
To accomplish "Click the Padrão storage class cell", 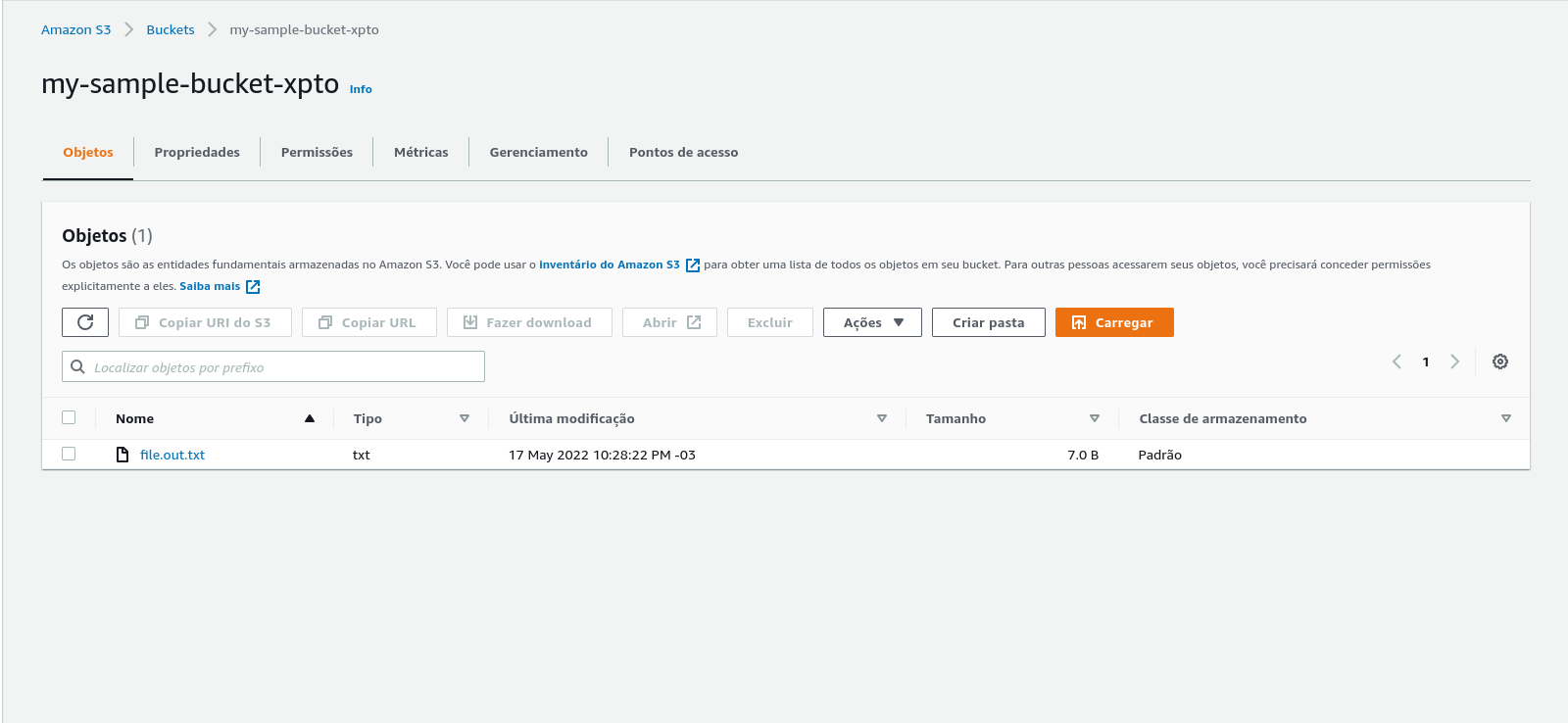I will [1160, 455].
